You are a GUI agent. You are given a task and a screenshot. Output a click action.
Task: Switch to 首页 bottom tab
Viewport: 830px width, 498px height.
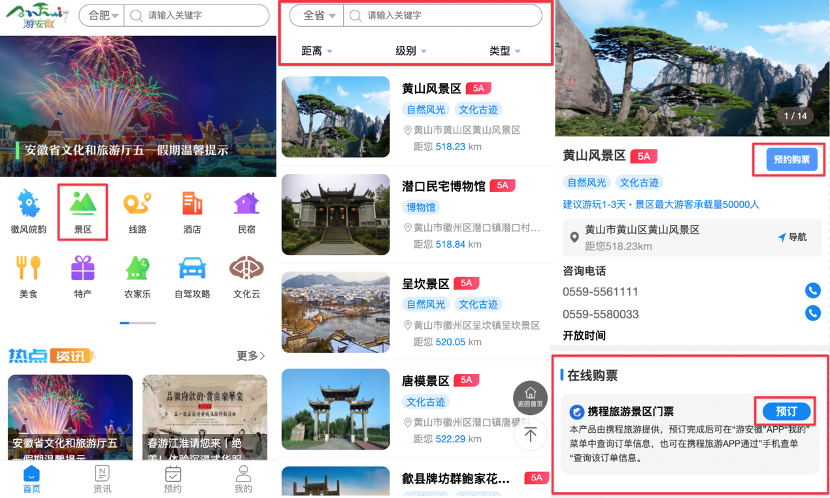point(32,479)
